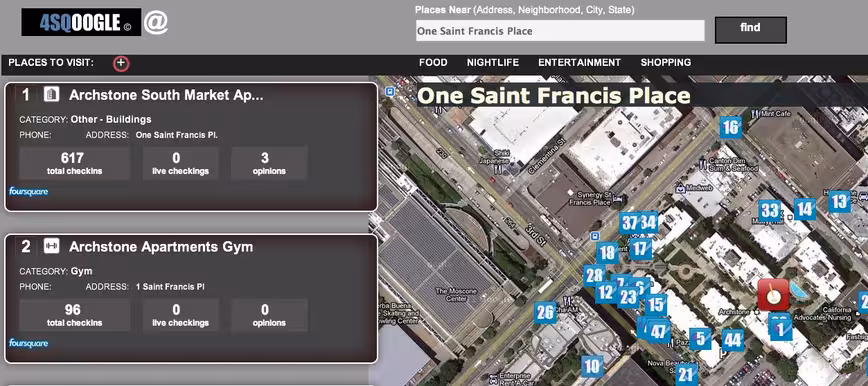The height and width of the screenshot is (386, 868).
Task: Click 0 opinions box on Archstone Apartments Gym
Action: [269, 315]
